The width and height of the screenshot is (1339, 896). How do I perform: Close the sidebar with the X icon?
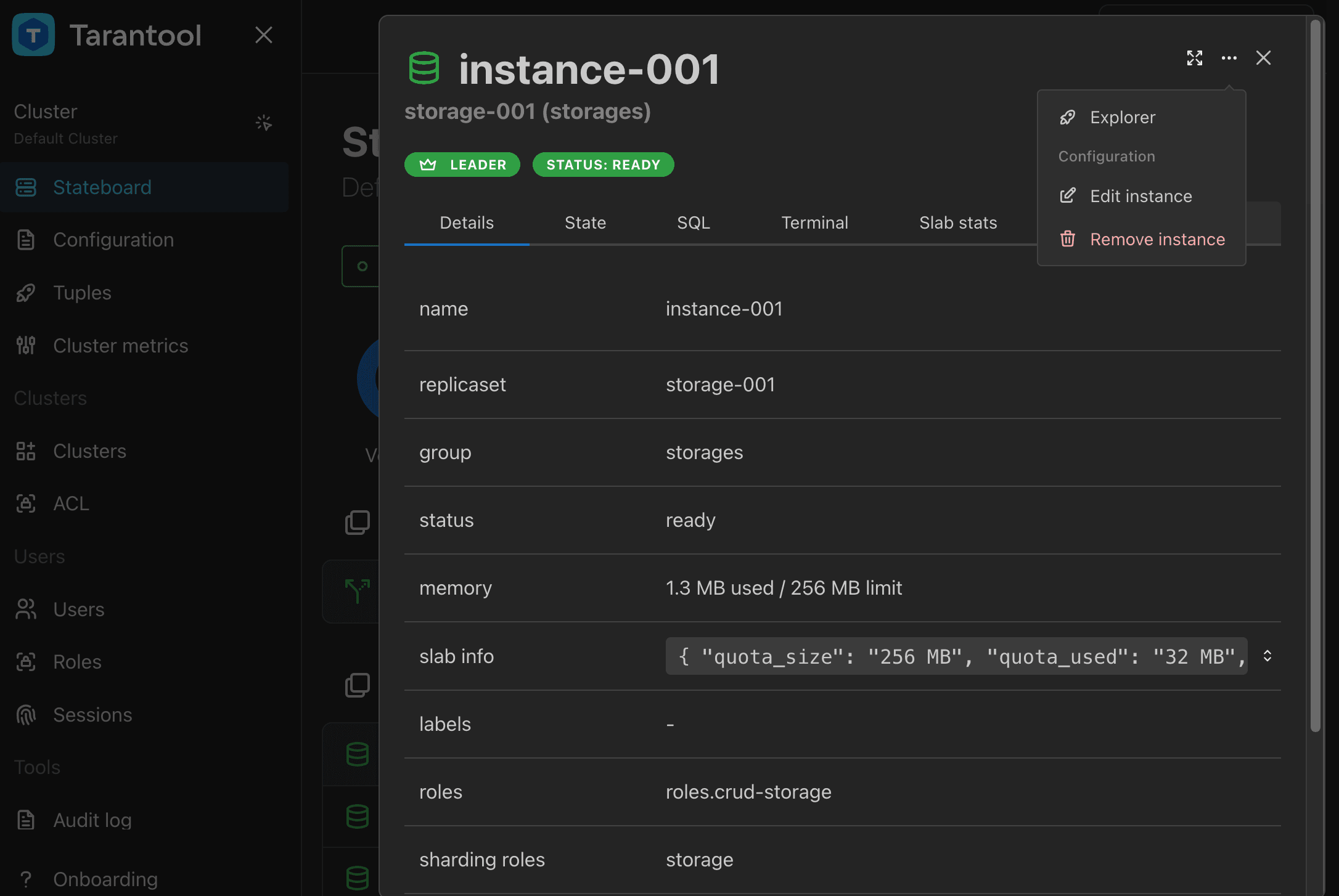click(x=264, y=35)
